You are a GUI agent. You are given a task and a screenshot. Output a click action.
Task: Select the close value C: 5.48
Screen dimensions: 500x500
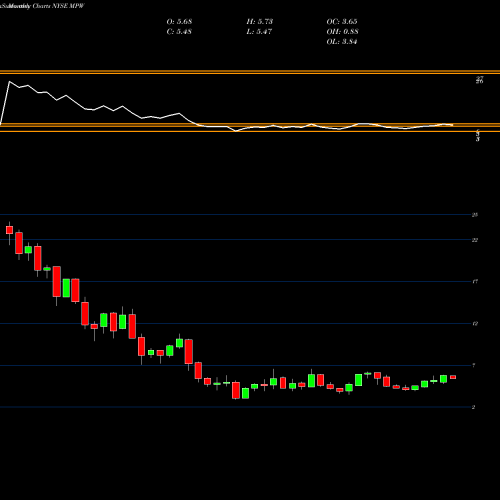(179, 32)
